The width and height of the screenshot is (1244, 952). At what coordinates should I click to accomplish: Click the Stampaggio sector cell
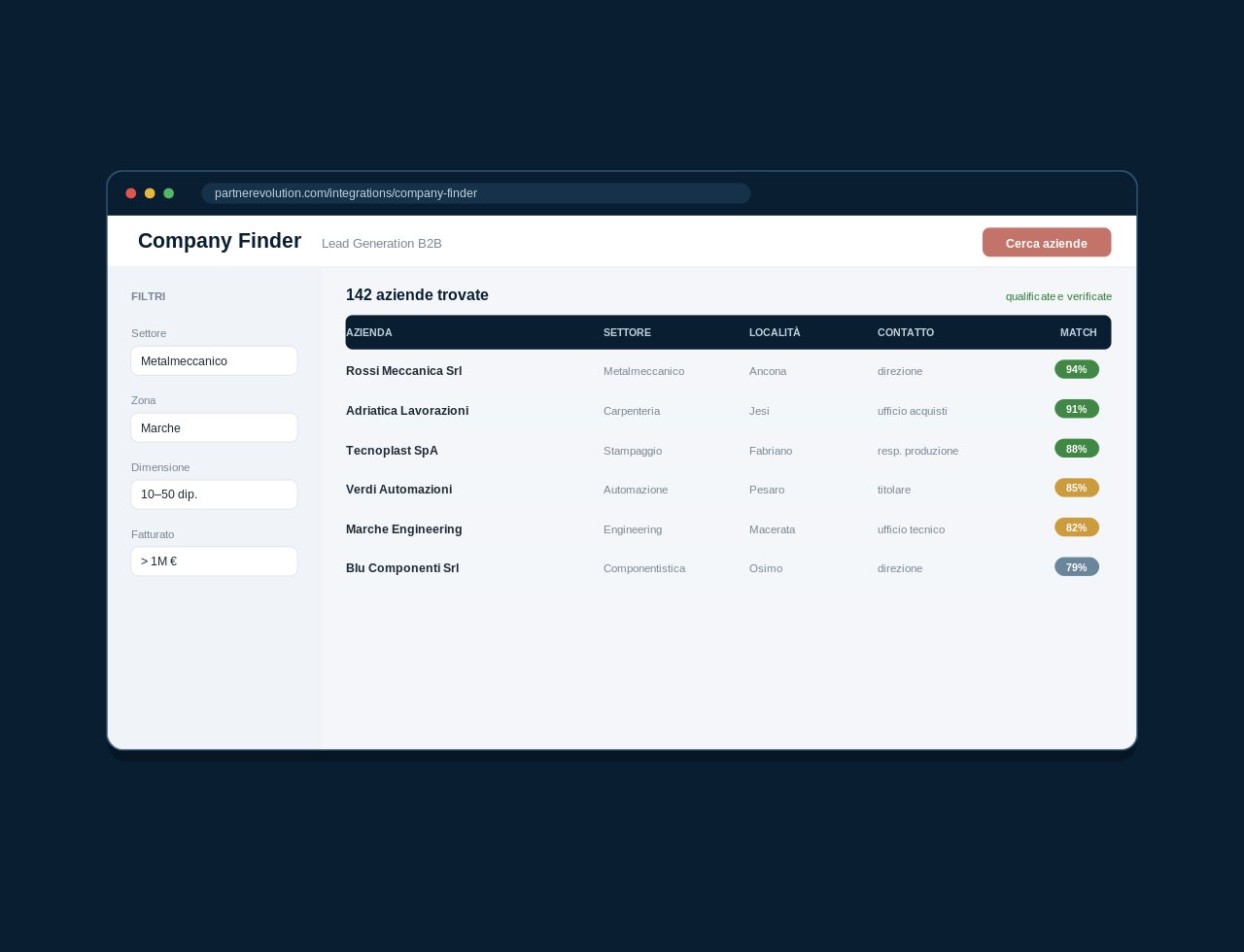[x=633, y=451]
